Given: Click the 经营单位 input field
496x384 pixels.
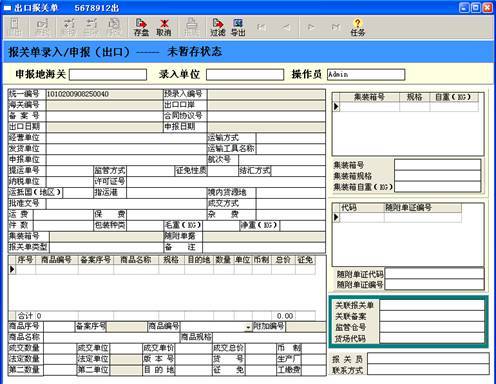Looking at the screenshot, I should coord(126,138).
